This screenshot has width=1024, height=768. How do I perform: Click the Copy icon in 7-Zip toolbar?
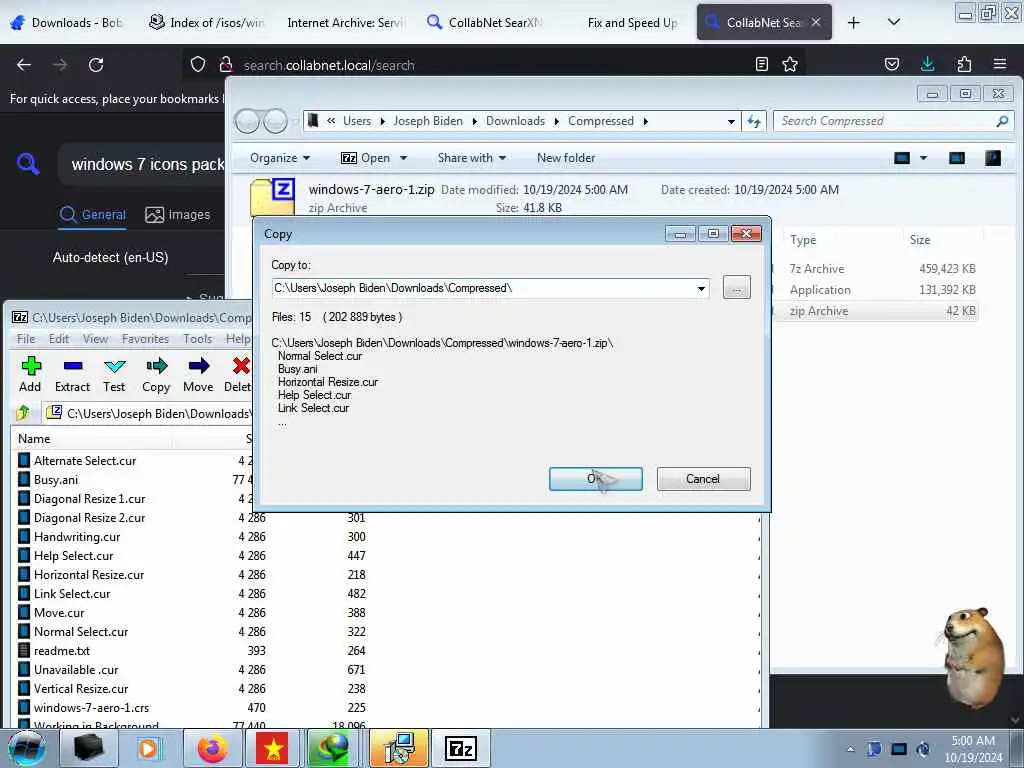point(156,374)
